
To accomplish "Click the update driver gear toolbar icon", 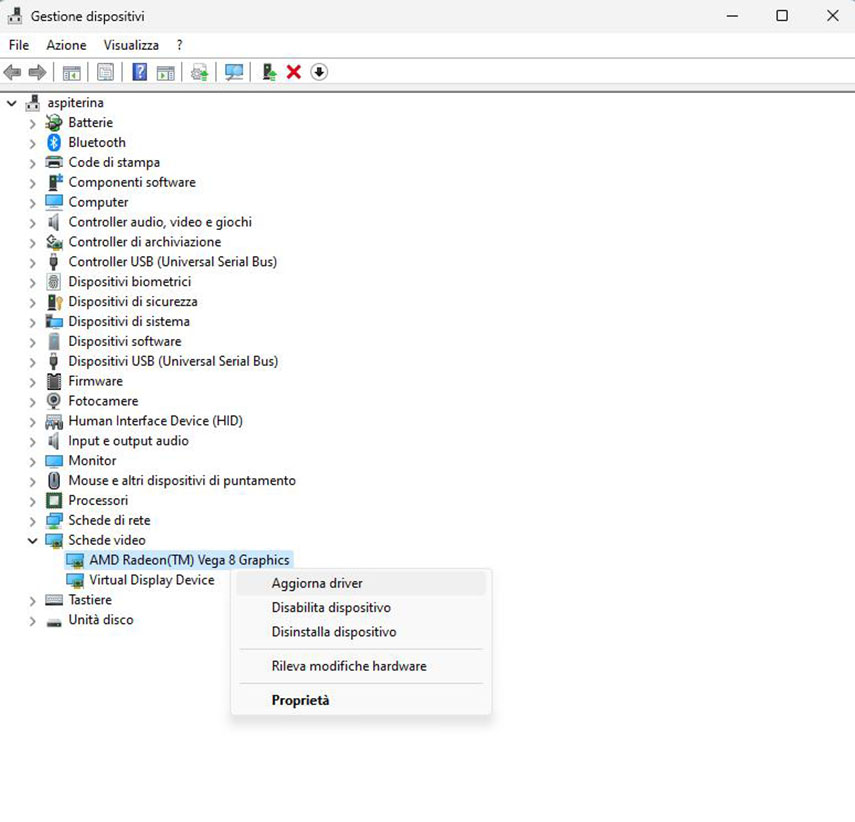I will pyautogui.click(x=200, y=72).
